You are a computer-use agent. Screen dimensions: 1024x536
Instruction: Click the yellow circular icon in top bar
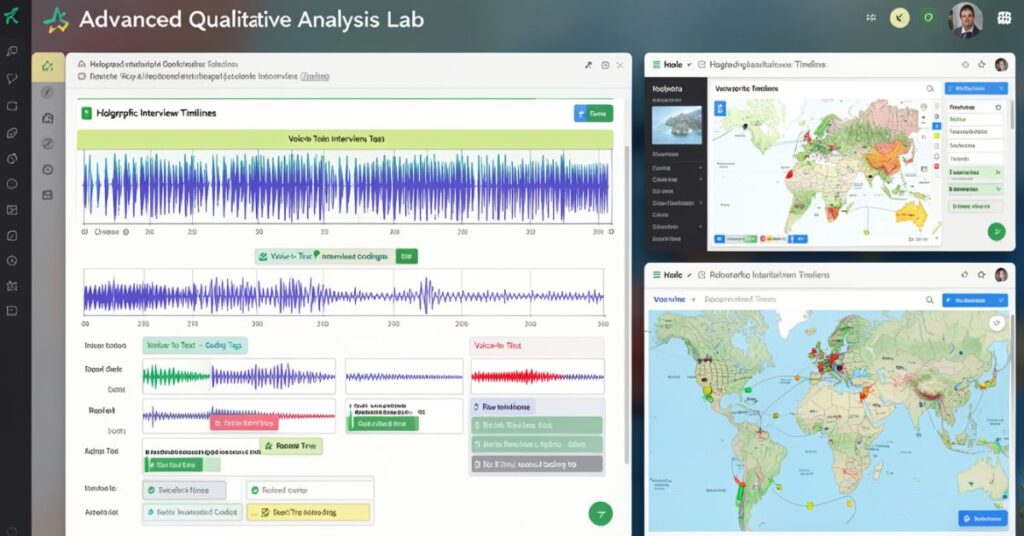point(900,18)
